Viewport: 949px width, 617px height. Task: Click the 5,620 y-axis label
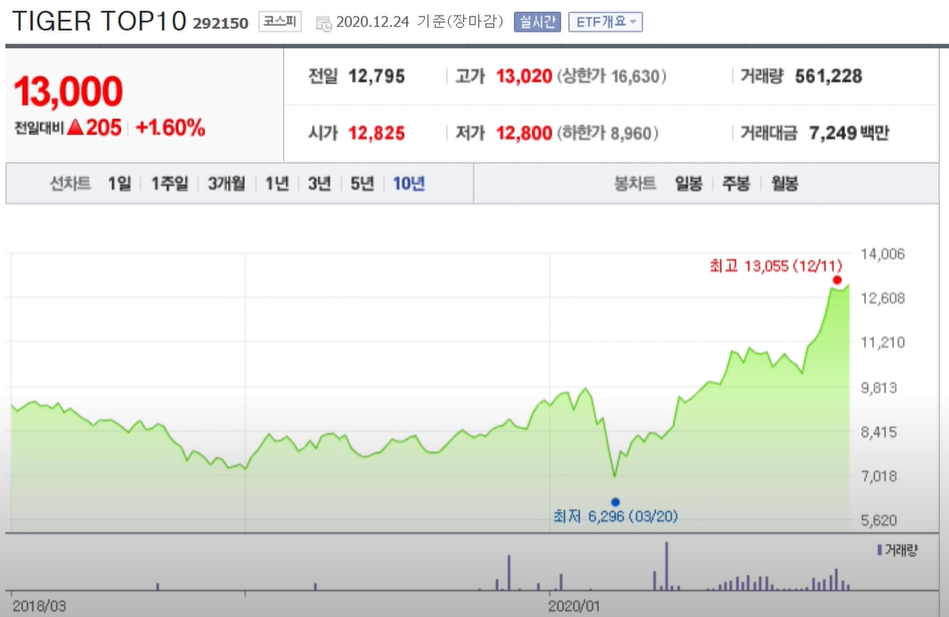click(x=879, y=520)
